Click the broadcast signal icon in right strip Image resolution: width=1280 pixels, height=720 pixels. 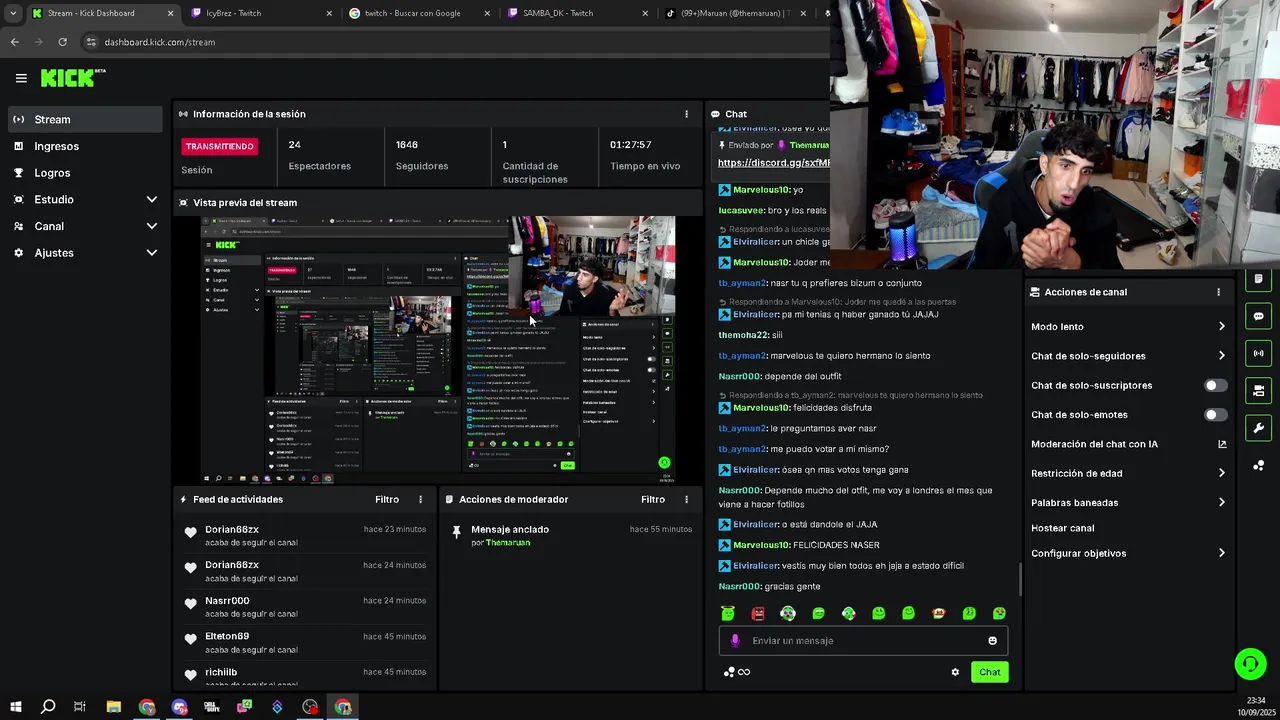coord(1258,353)
